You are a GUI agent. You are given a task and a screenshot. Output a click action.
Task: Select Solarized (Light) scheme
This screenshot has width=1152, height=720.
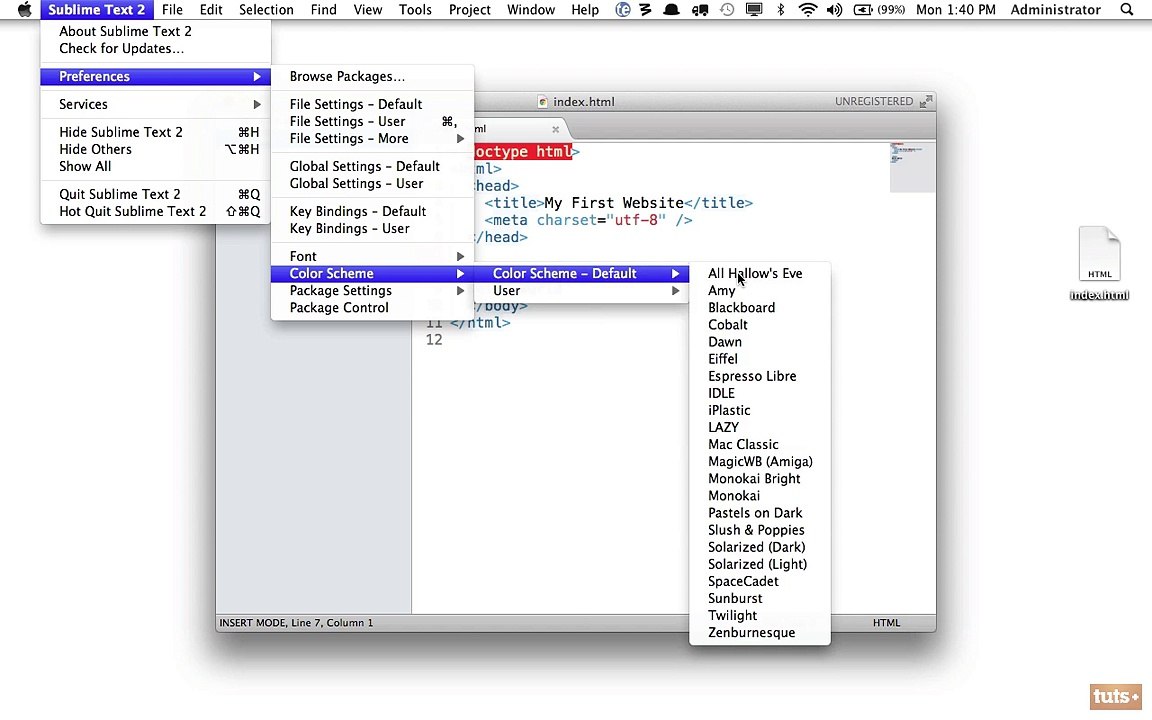(760, 564)
